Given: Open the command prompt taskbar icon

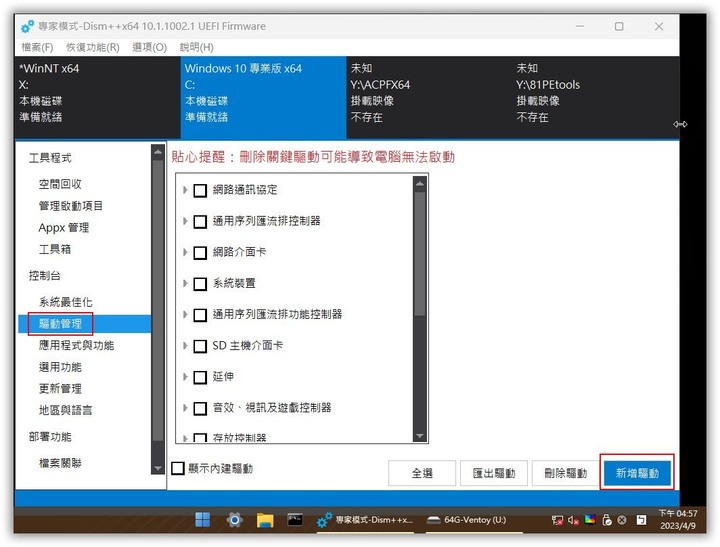Looking at the screenshot, I should [x=295, y=519].
